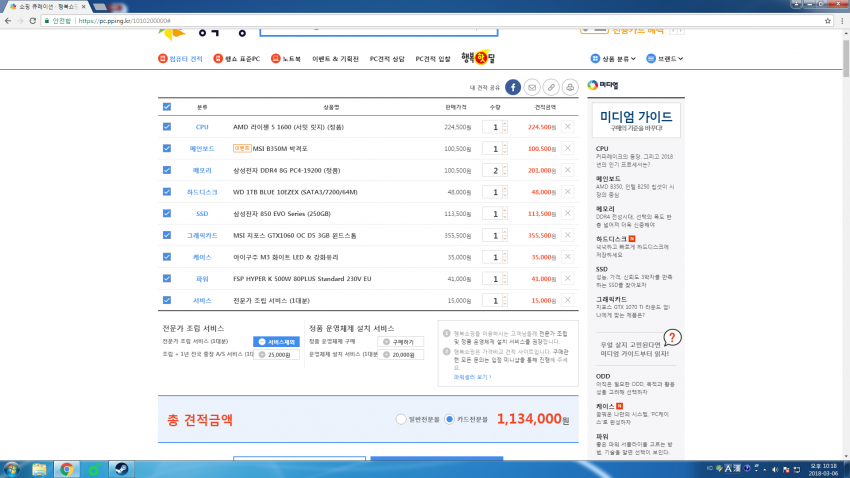This screenshot has width=850, height=478.
Task: Remove the 서비스 assembly row
Action: (568, 300)
